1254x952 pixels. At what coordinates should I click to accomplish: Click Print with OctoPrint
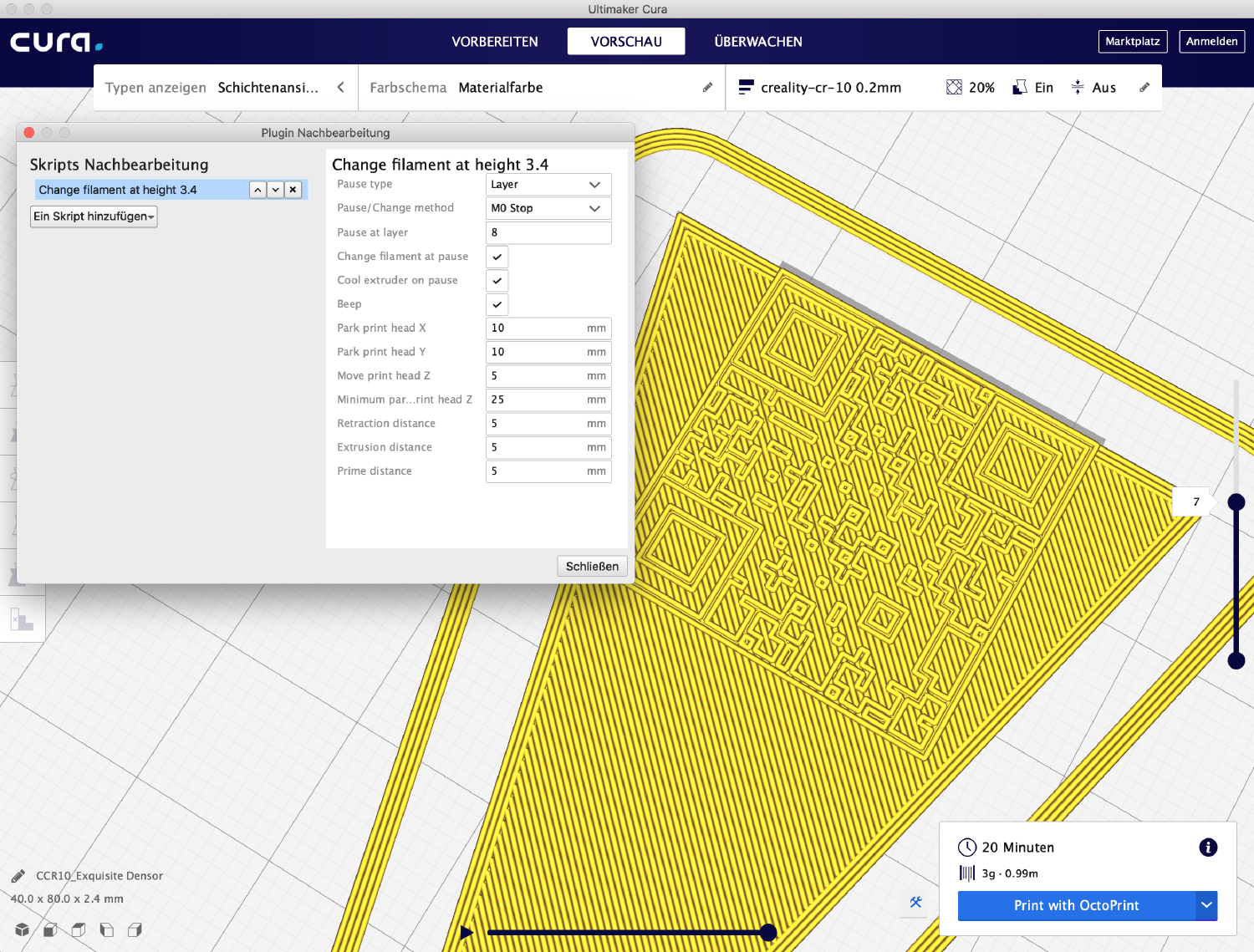point(1076,905)
